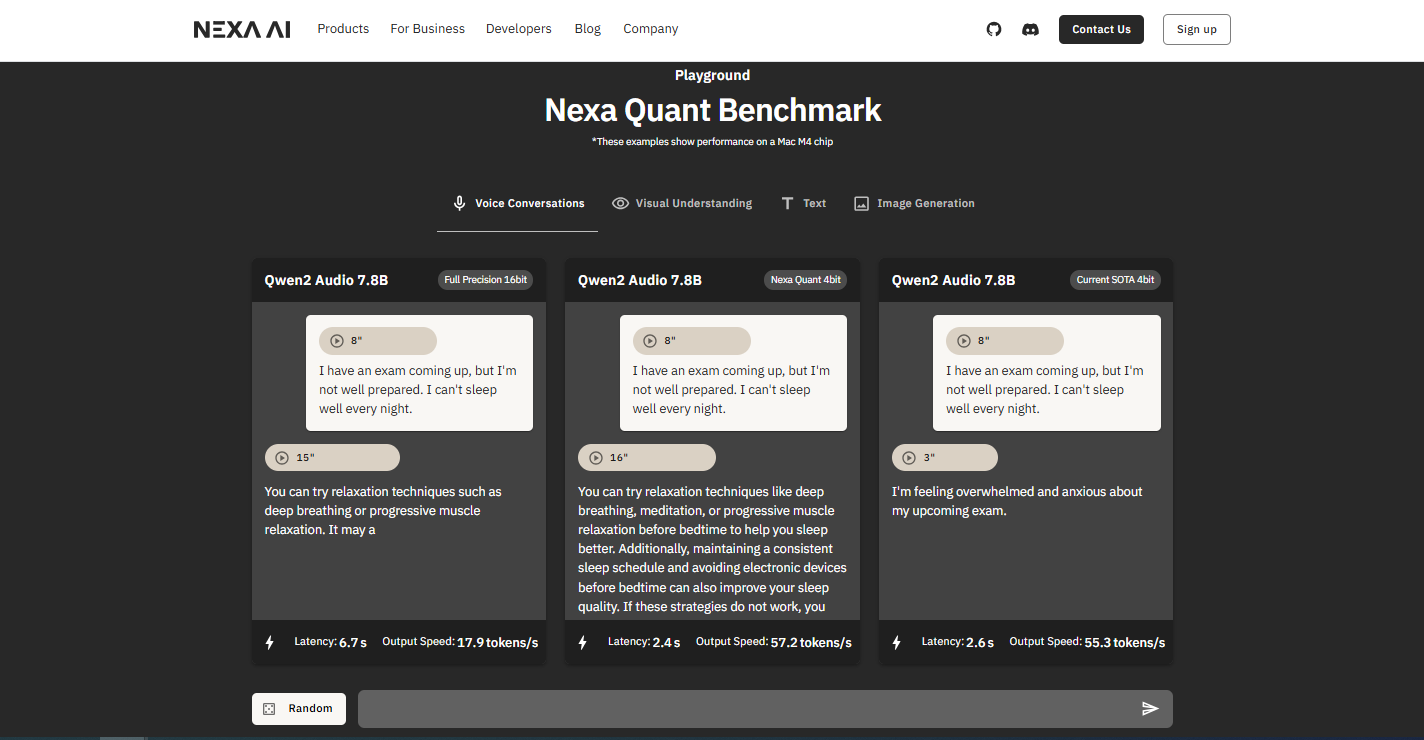Play the 3" response audio clip
Image resolution: width=1424 pixels, height=740 pixels.
click(909, 458)
